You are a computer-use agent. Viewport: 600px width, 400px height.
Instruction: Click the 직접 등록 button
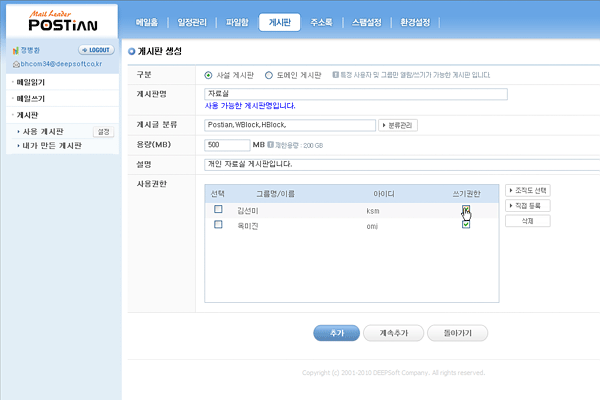point(528,206)
